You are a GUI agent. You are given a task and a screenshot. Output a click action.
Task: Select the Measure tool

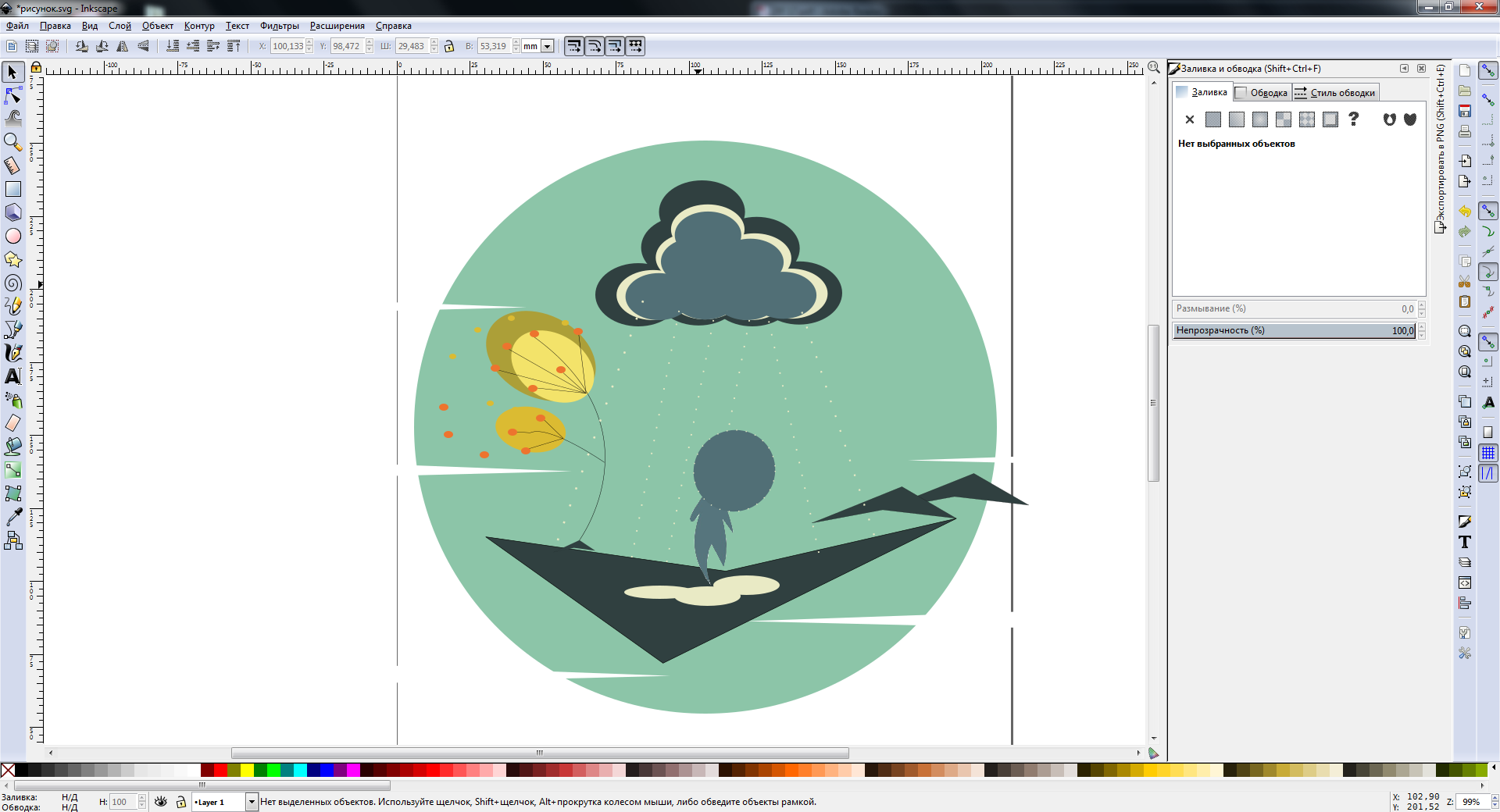12,166
